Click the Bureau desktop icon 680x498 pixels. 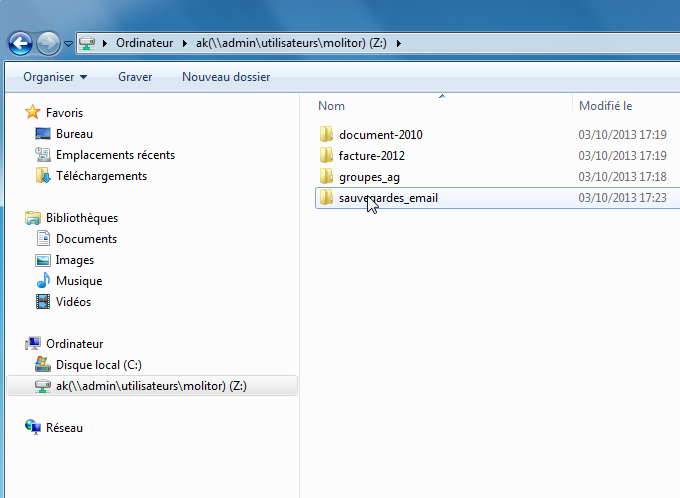click(x=42, y=134)
